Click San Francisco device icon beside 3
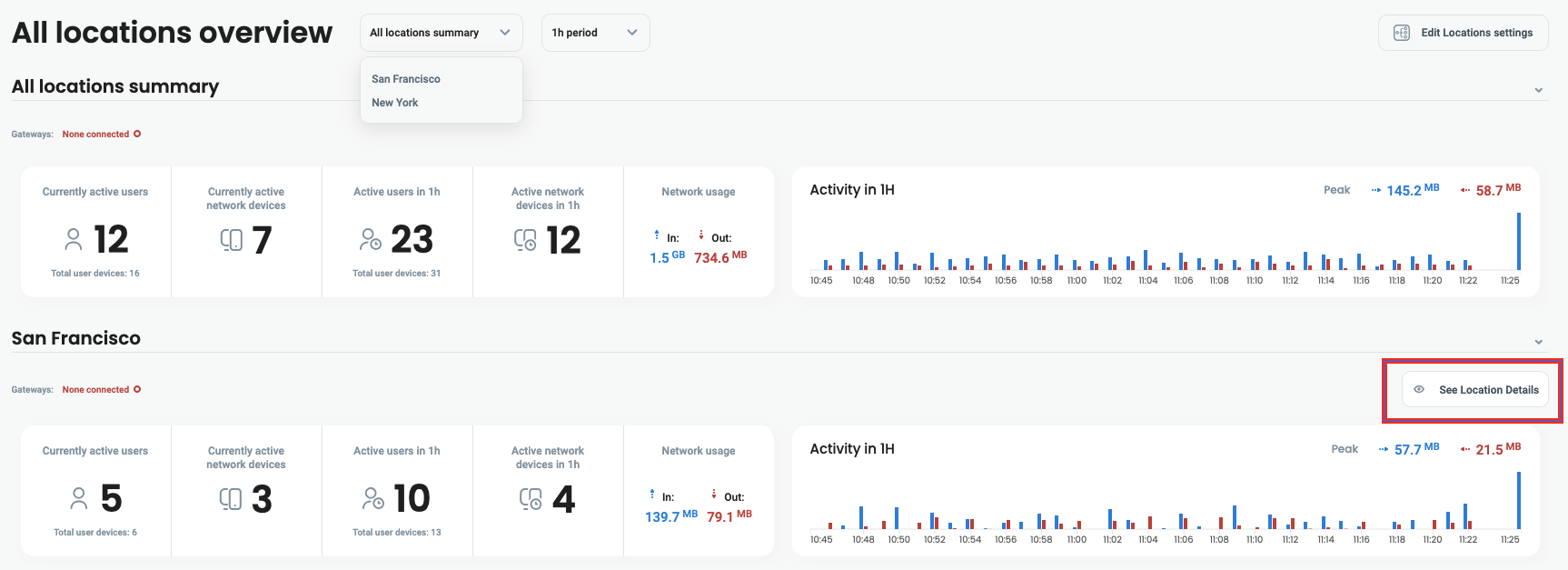Viewport: 1568px width, 570px height. point(232,499)
